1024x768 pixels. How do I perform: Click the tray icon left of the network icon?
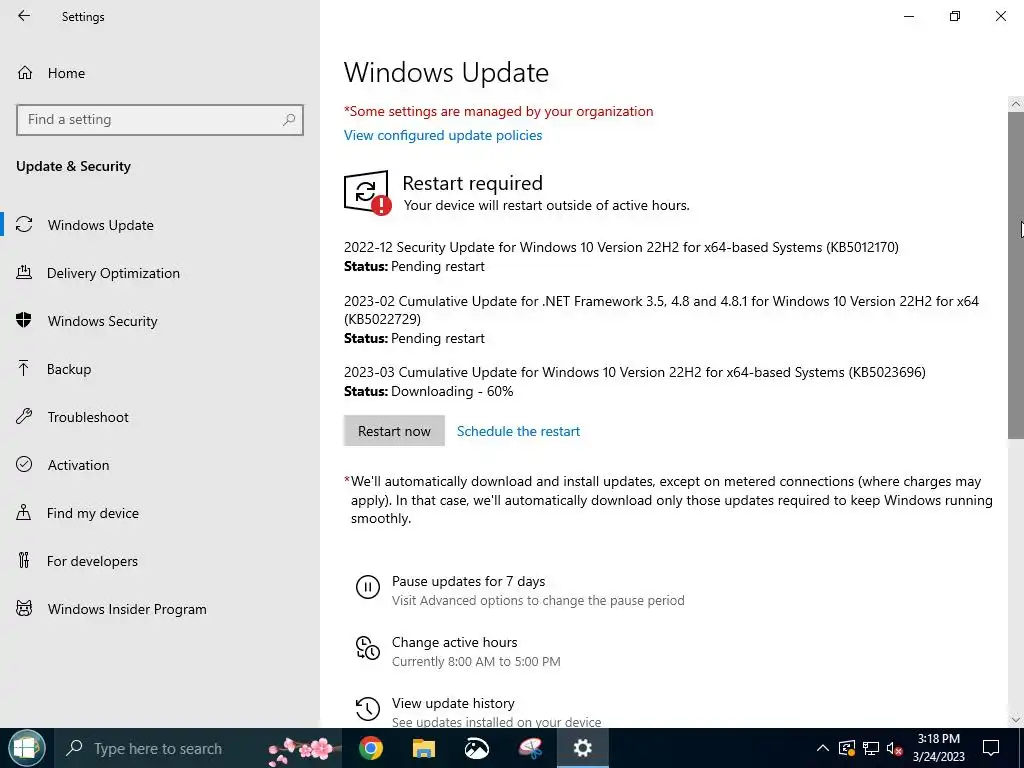pyautogui.click(x=847, y=748)
